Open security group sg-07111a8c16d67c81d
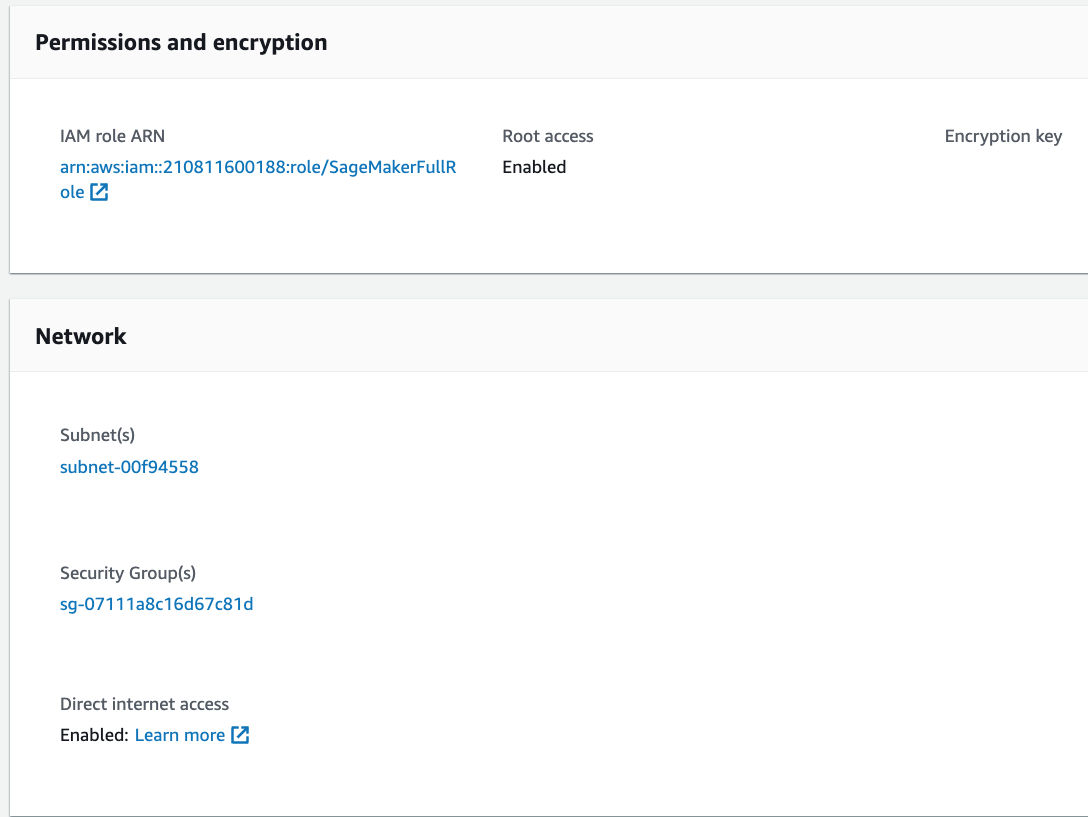 click(156, 604)
